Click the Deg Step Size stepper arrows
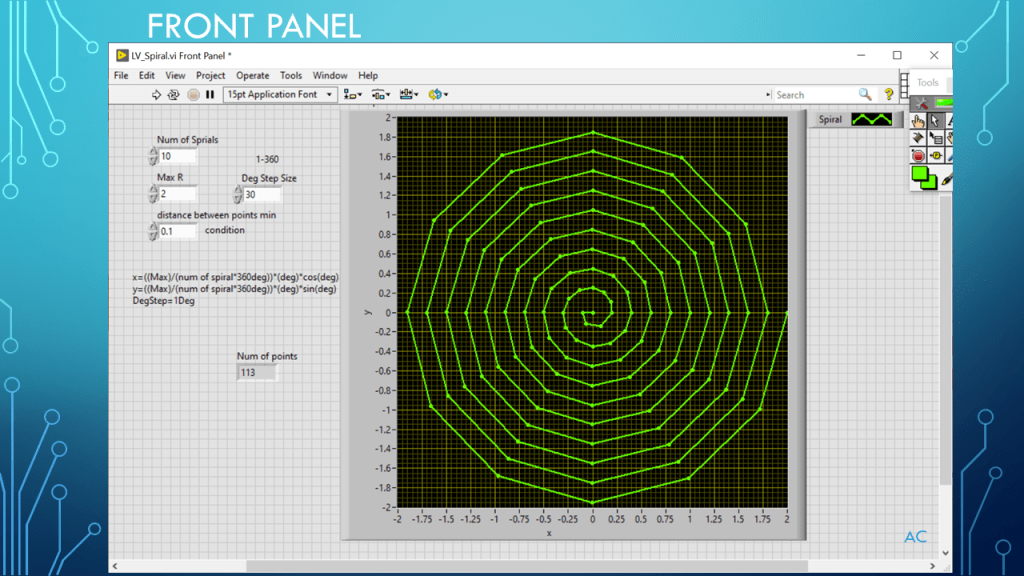The width and height of the screenshot is (1024, 576). 238,195
